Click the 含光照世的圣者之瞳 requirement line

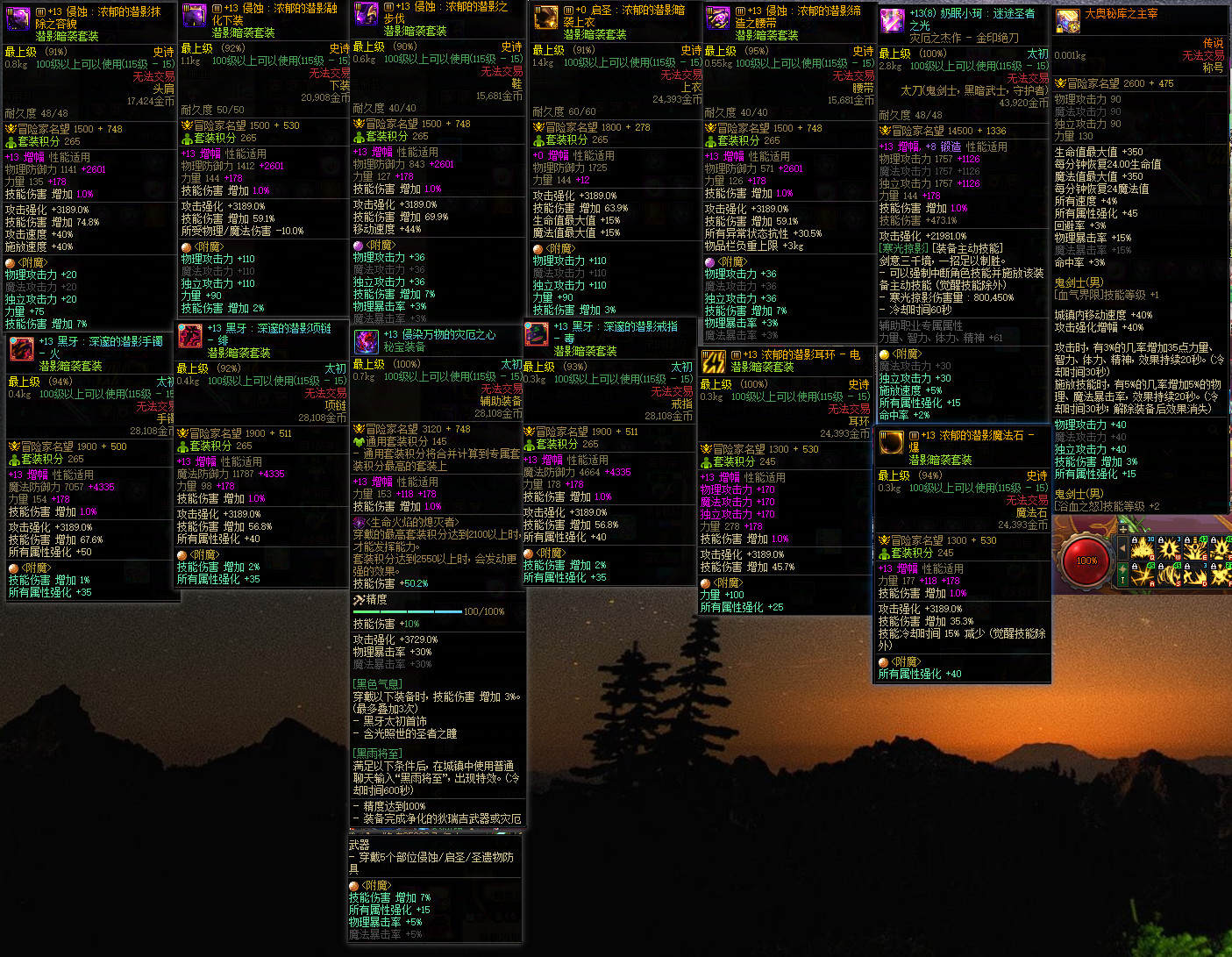tap(405, 733)
